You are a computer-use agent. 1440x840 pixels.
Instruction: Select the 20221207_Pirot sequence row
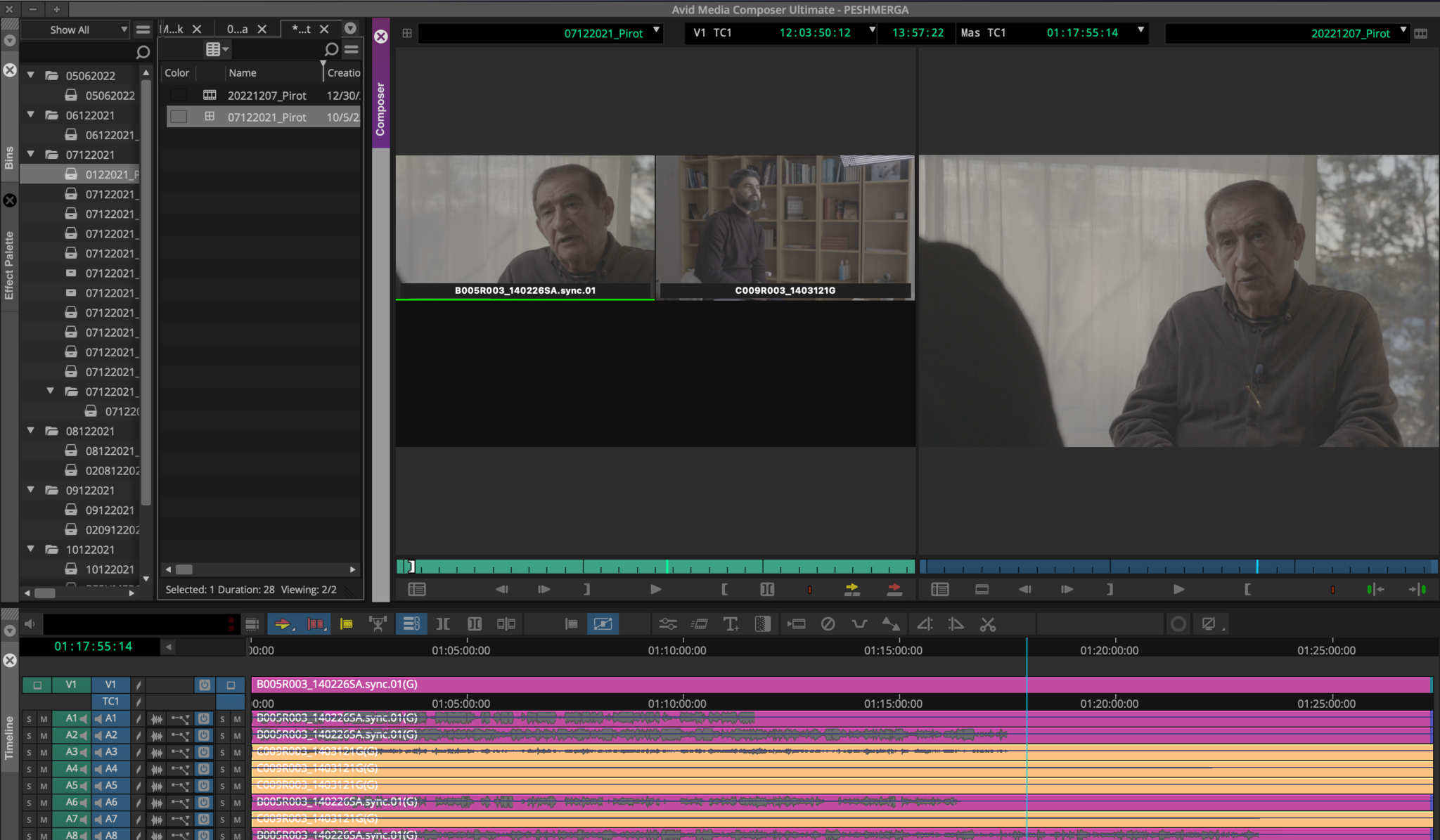(x=266, y=95)
